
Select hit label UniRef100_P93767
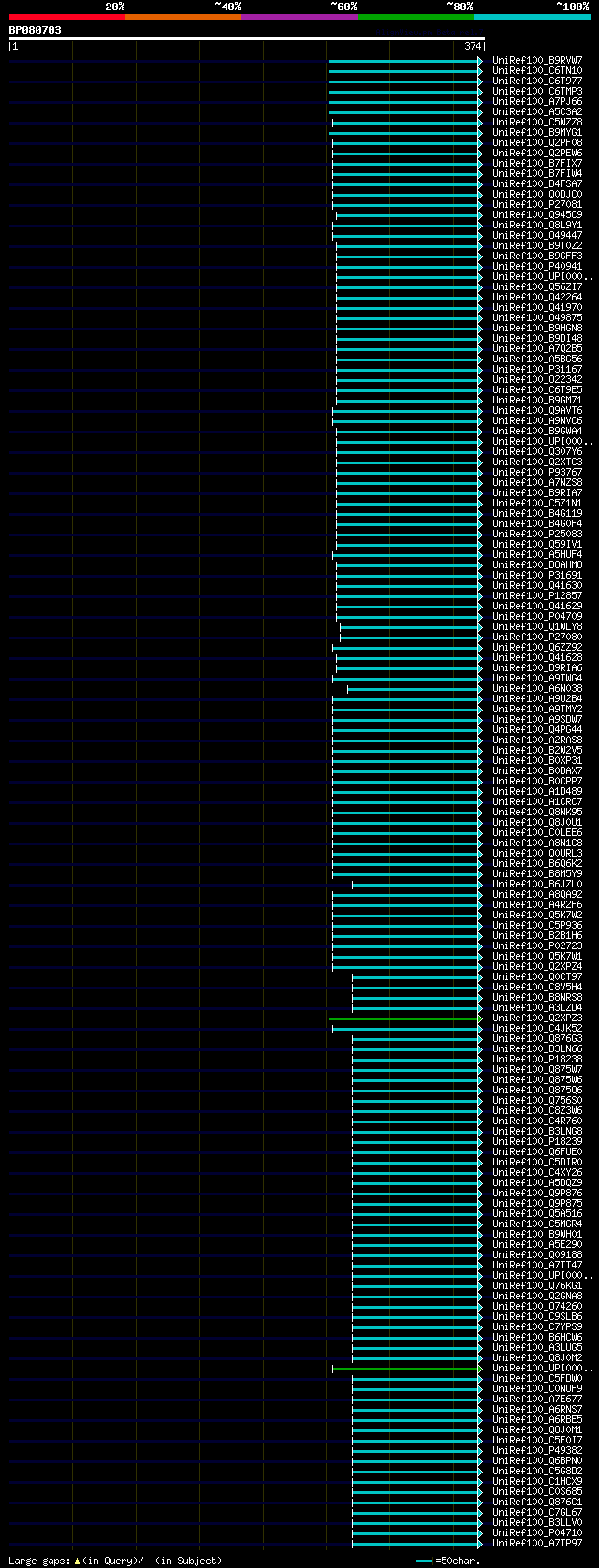click(x=537, y=473)
